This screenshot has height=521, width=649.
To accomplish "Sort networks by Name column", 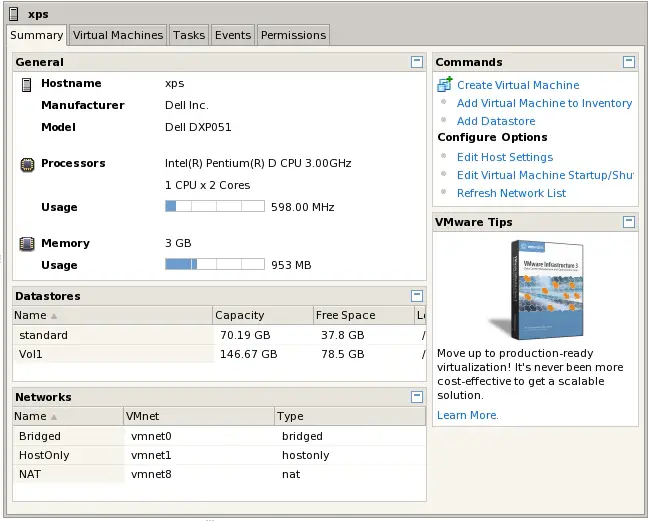I will [68, 416].
